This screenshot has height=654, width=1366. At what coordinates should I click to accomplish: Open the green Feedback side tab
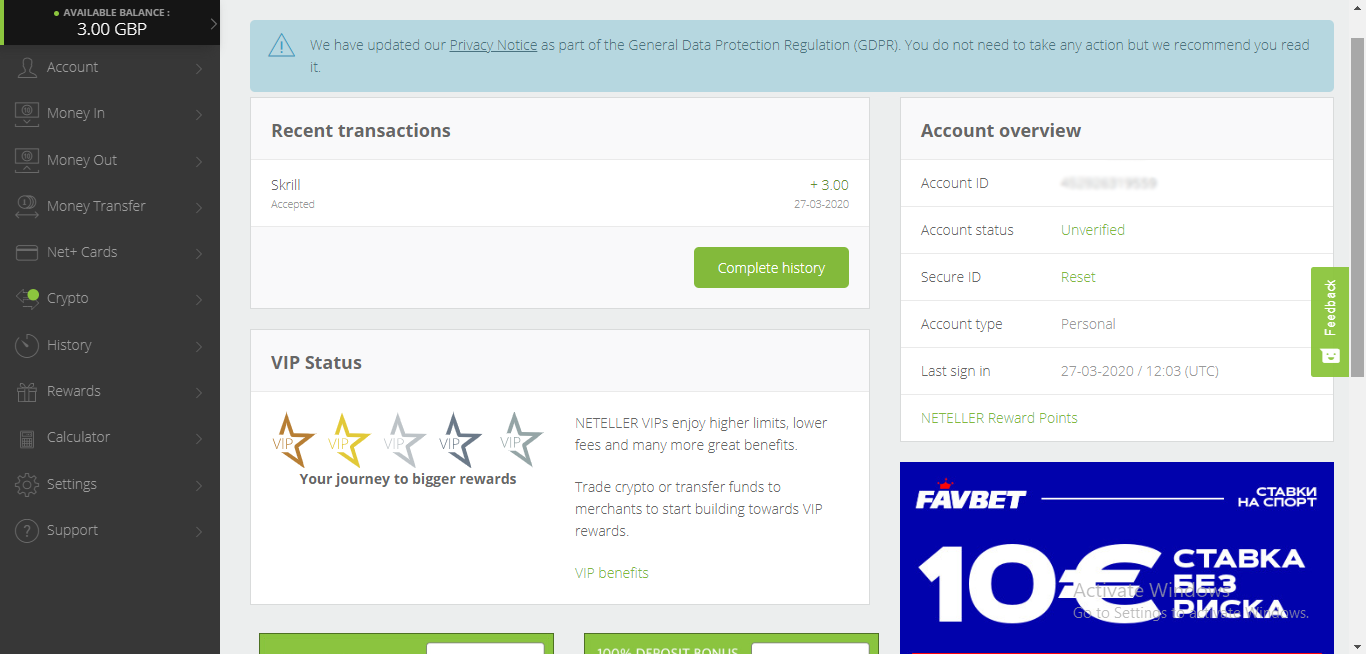click(1330, 321)
